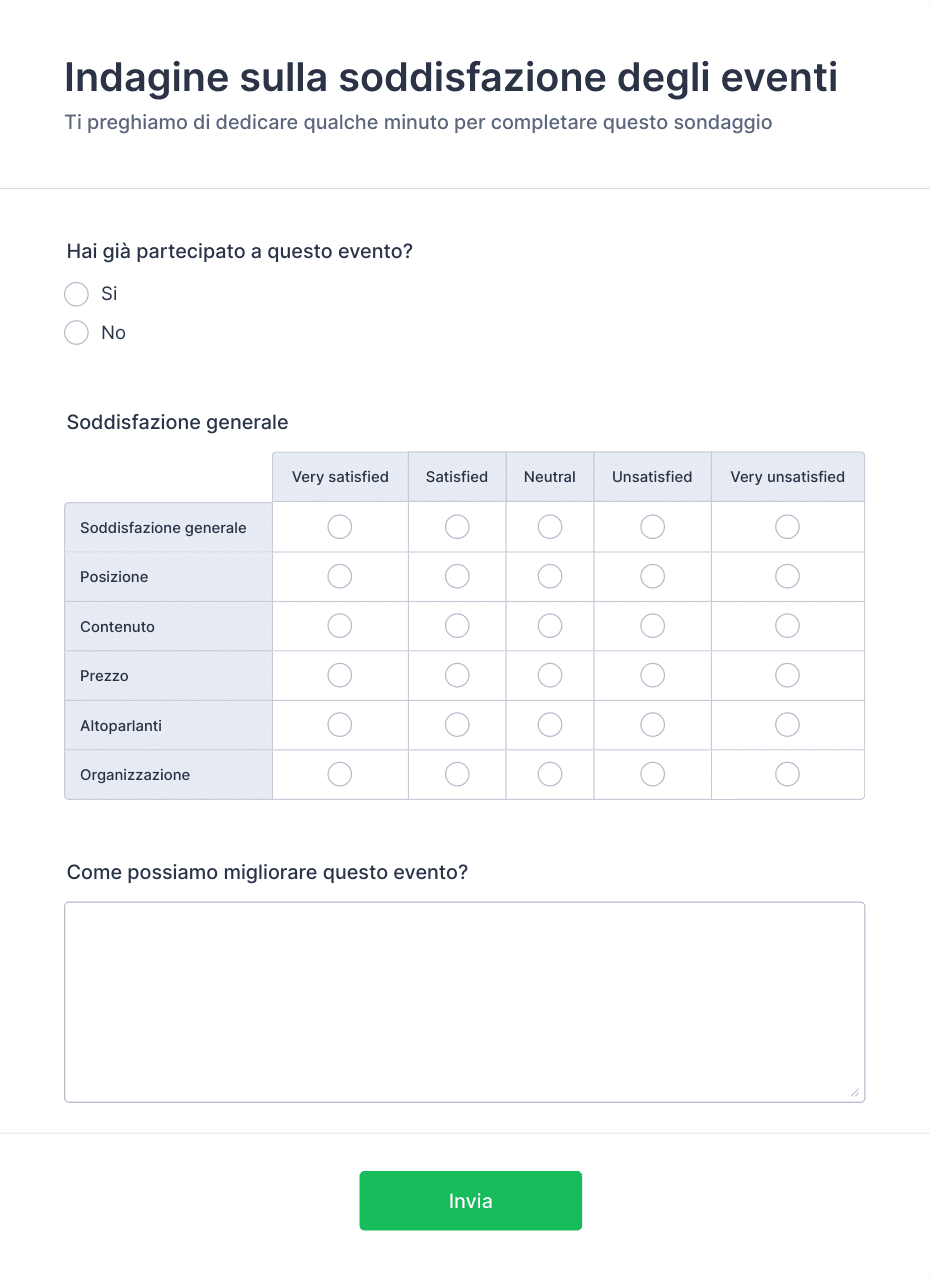
Task: Rate Contenuto as Very satisfied
Action: (x=340, y=626)
